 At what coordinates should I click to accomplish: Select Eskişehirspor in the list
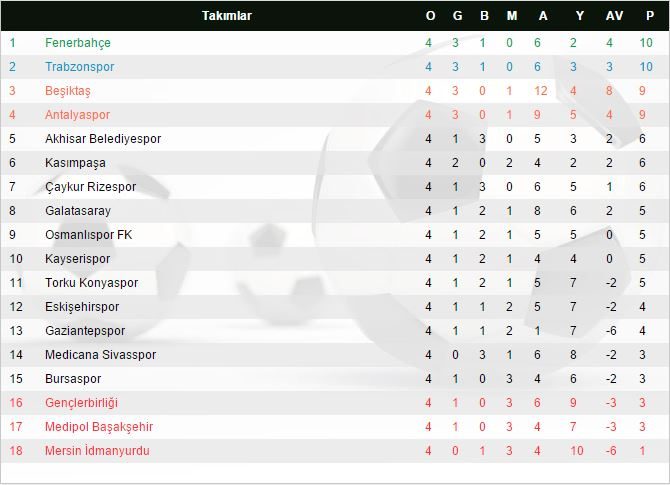[82, 307]
